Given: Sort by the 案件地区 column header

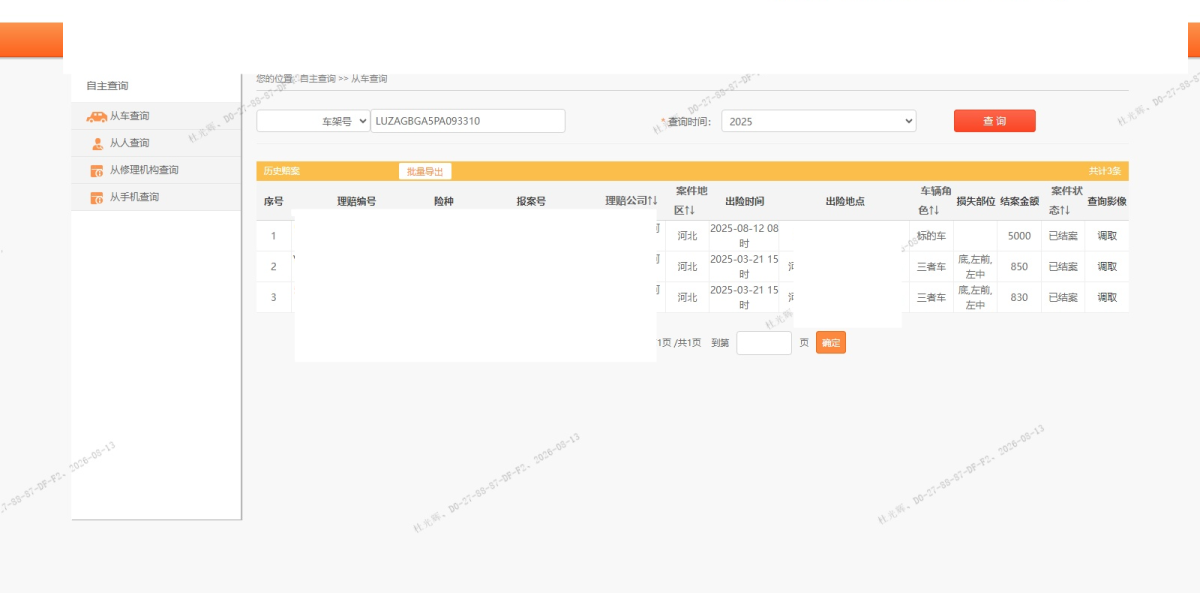Looking at the screenshot, I should pyautogui.click(x=691, y=200).
